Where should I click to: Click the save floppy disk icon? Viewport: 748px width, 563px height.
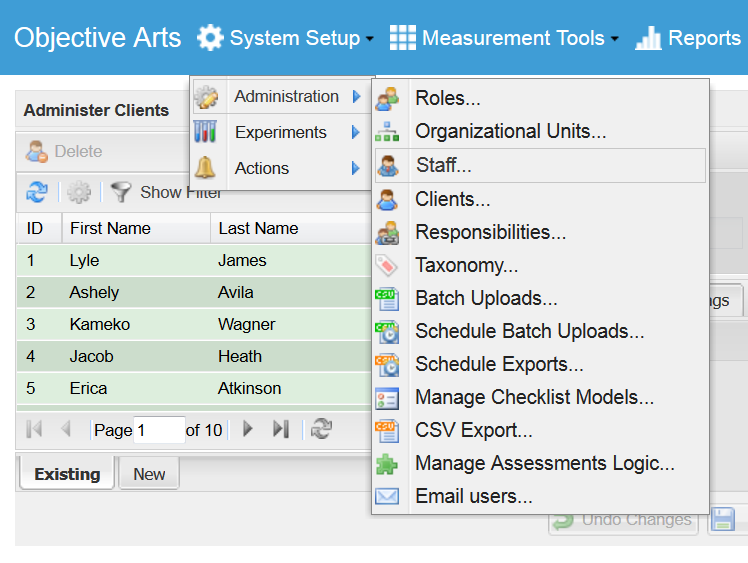(x=723, y=519)
